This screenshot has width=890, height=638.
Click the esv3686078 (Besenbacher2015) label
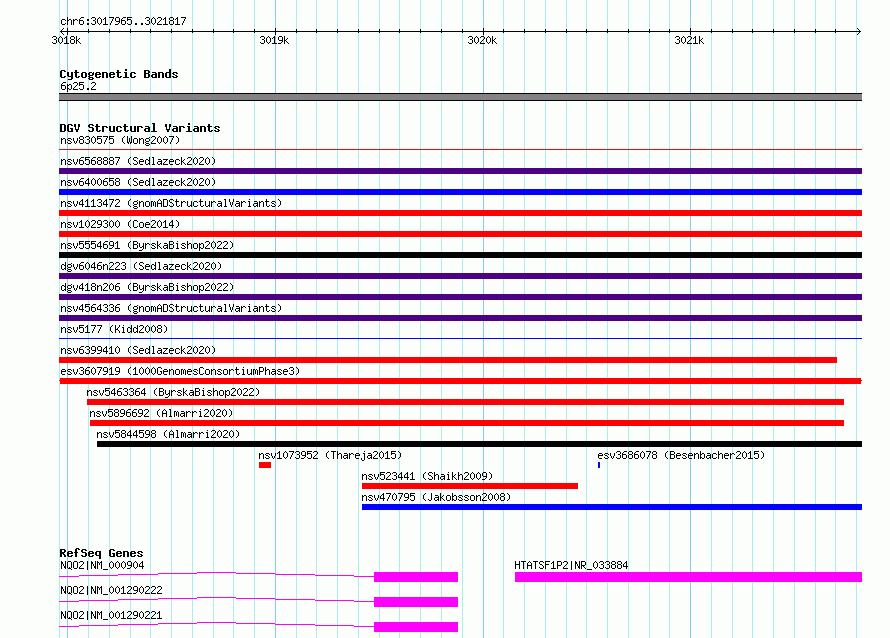pyautogui.click(x=680, y=455)
